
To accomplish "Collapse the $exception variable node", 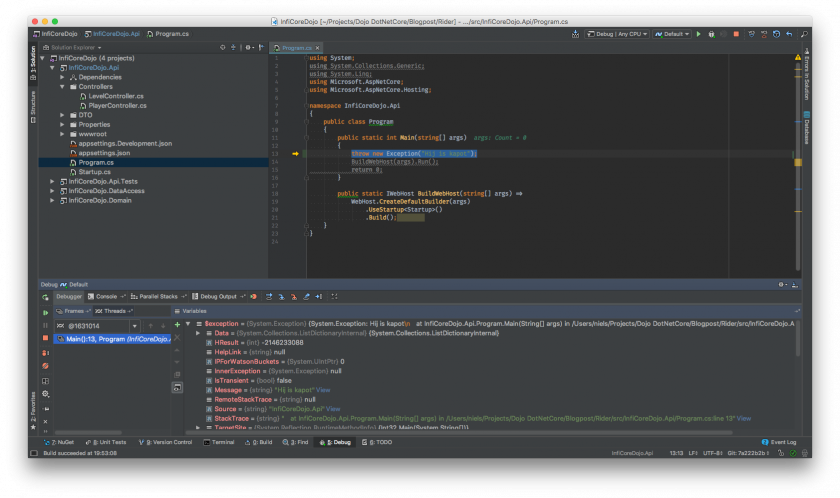I will (x=188, y=324).
